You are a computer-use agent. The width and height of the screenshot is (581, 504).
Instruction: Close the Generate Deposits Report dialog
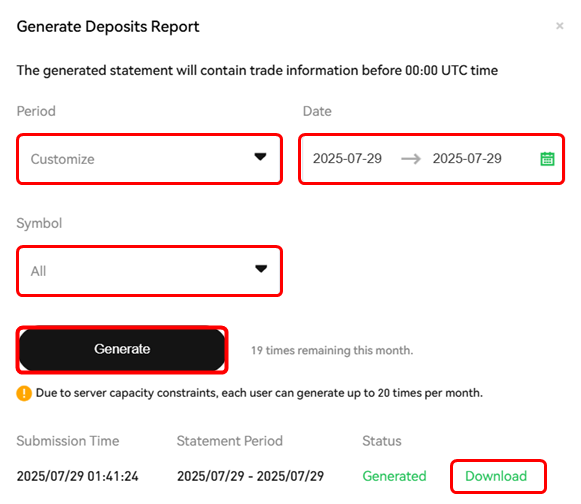tap(560, 26)
